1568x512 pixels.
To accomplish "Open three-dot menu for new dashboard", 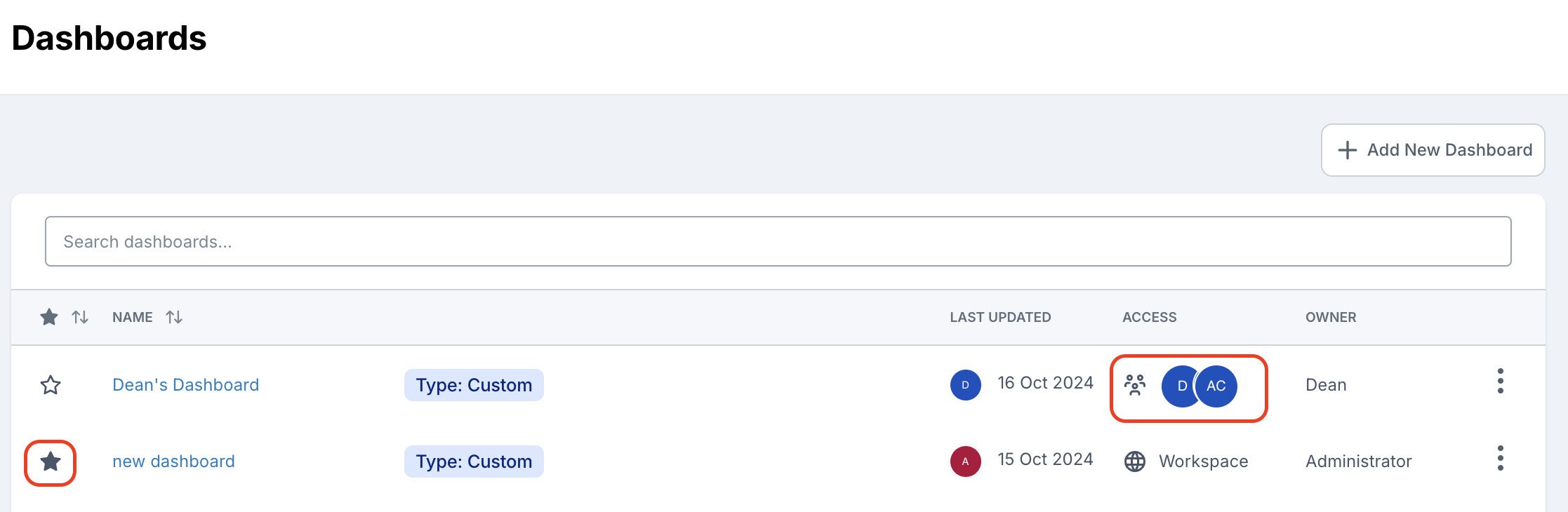I will pyautogui.click(x=1500, y=458).
